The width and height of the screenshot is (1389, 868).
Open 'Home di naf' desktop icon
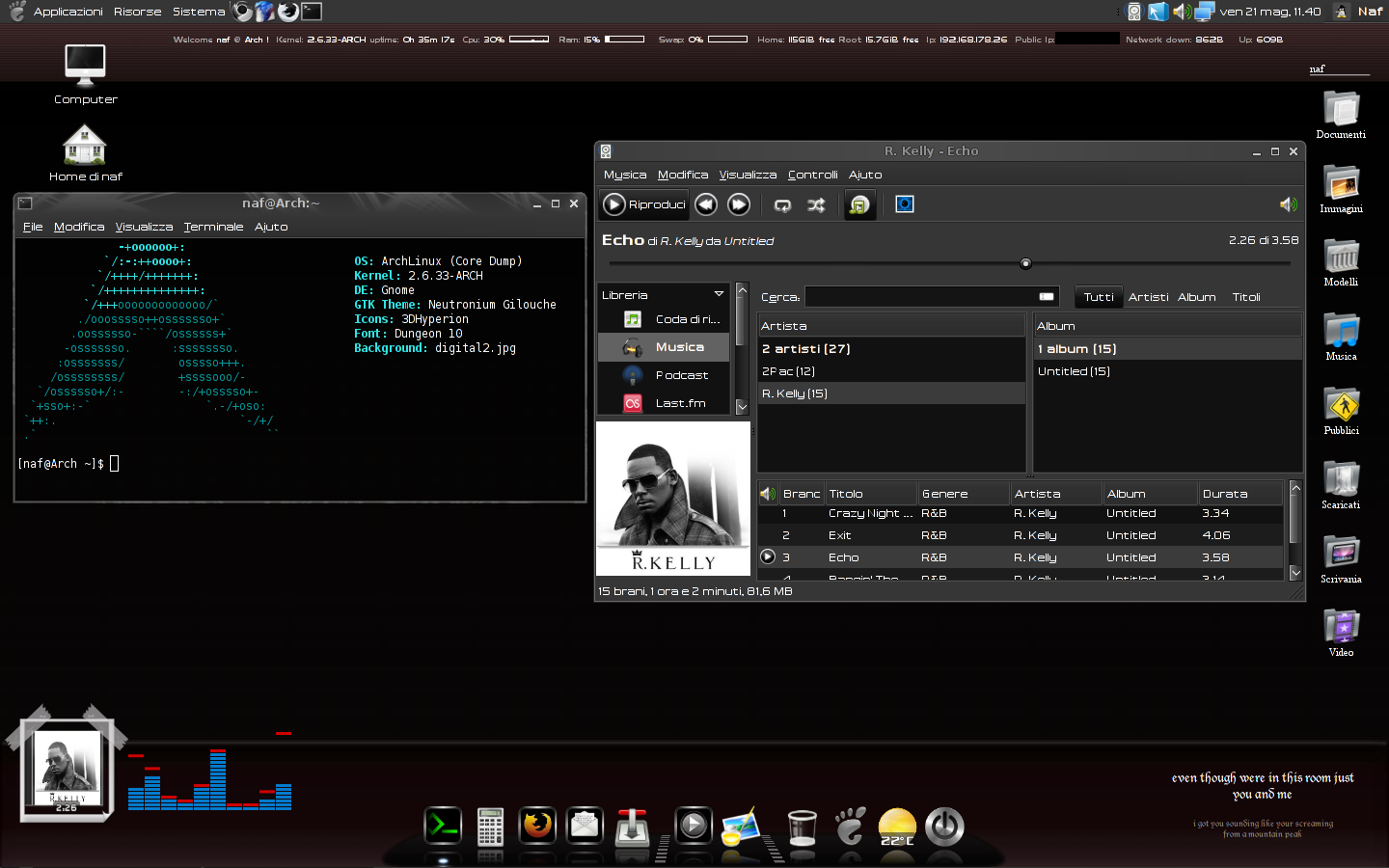(x=85, y=152)
